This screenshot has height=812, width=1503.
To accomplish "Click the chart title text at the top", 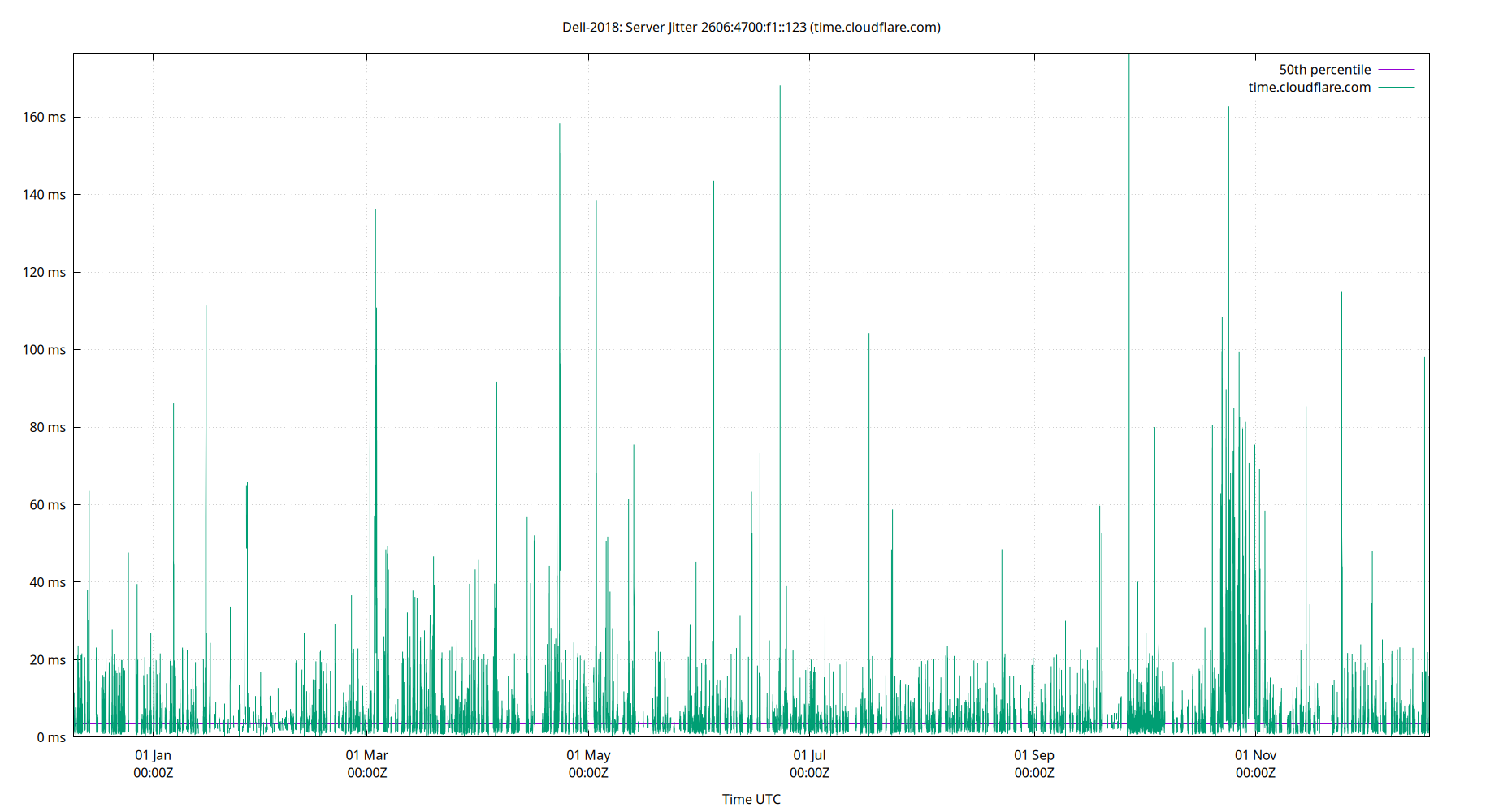I will 750,27.
